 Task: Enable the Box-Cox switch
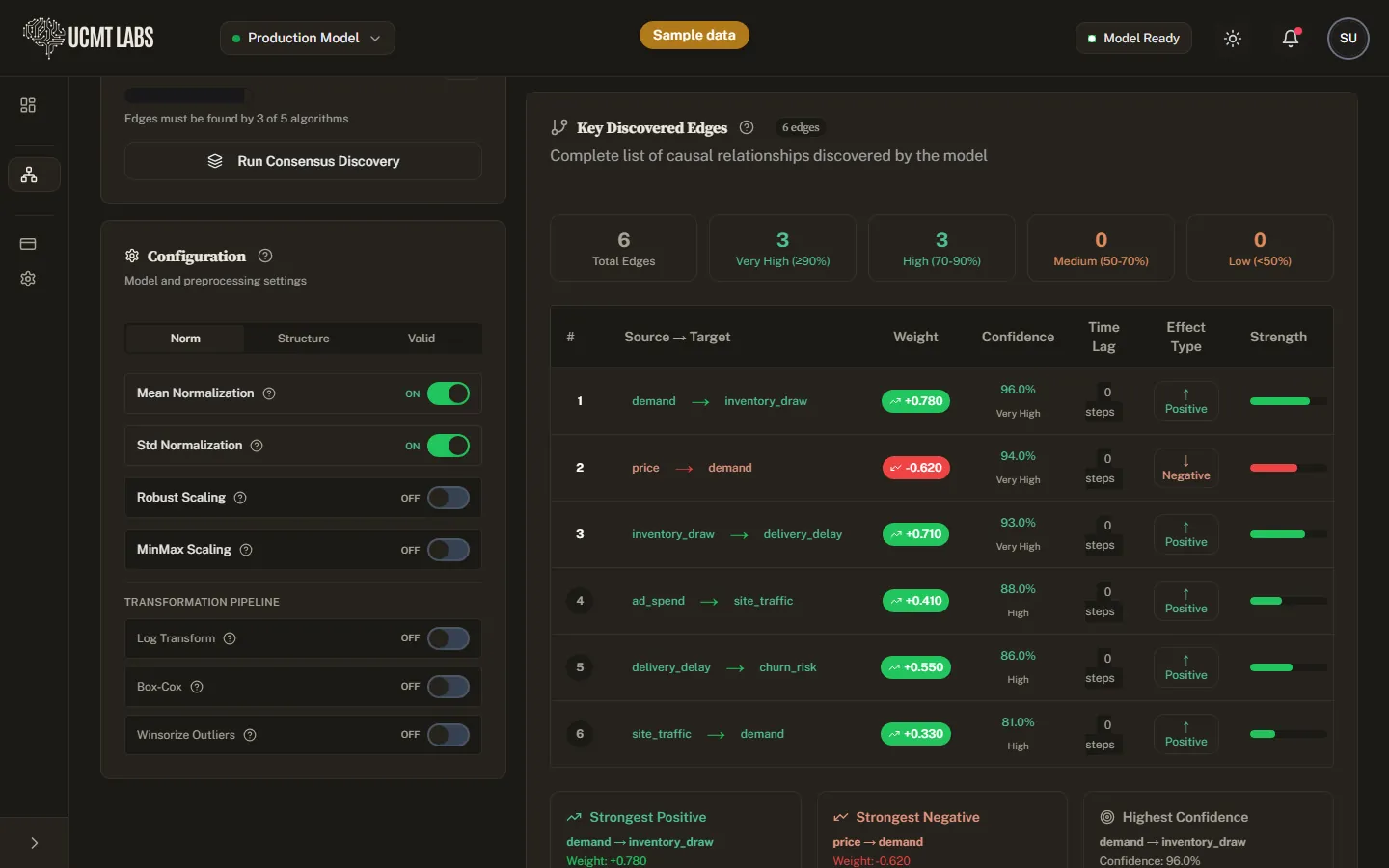449,687
